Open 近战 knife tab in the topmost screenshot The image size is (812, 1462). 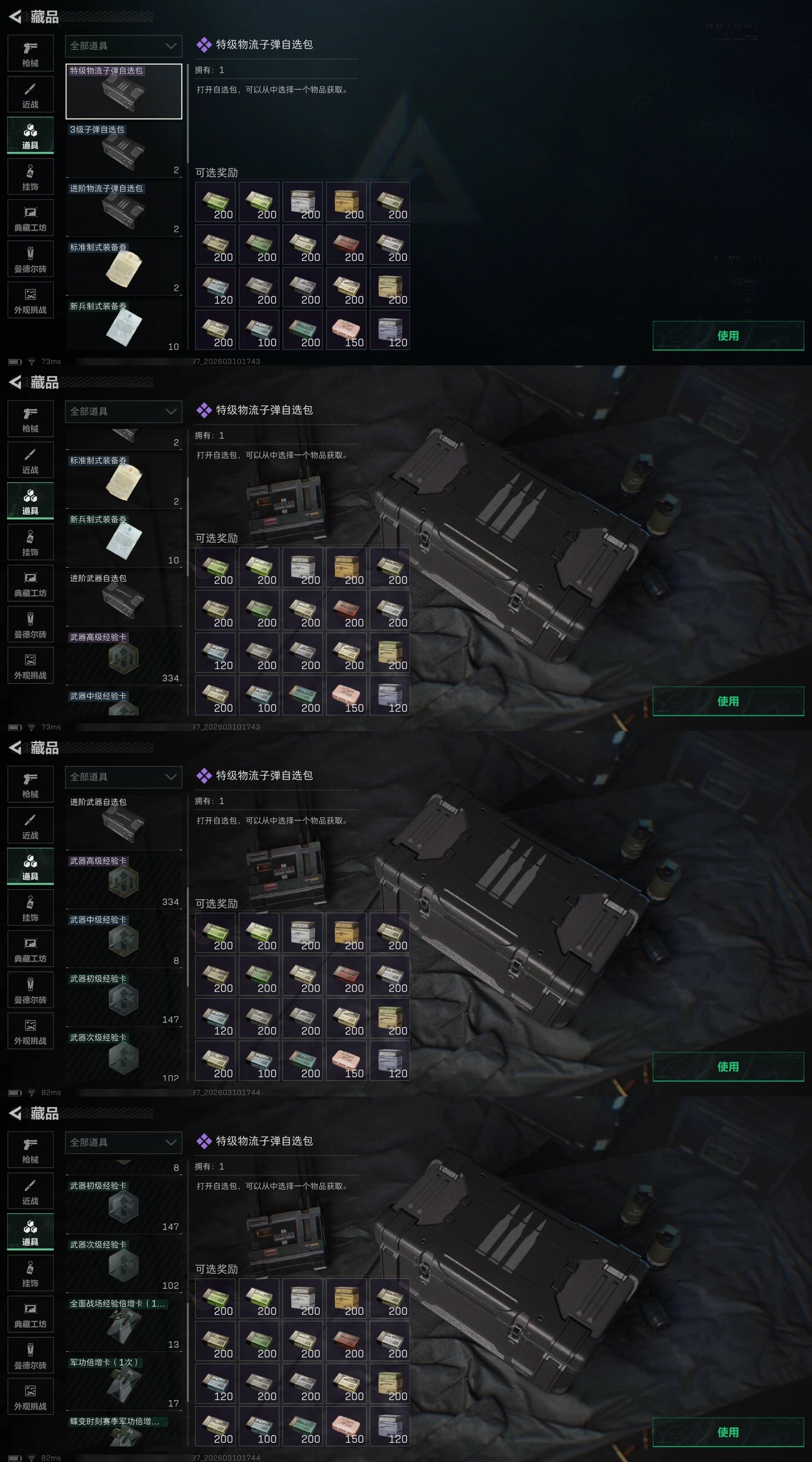(30, 95)
